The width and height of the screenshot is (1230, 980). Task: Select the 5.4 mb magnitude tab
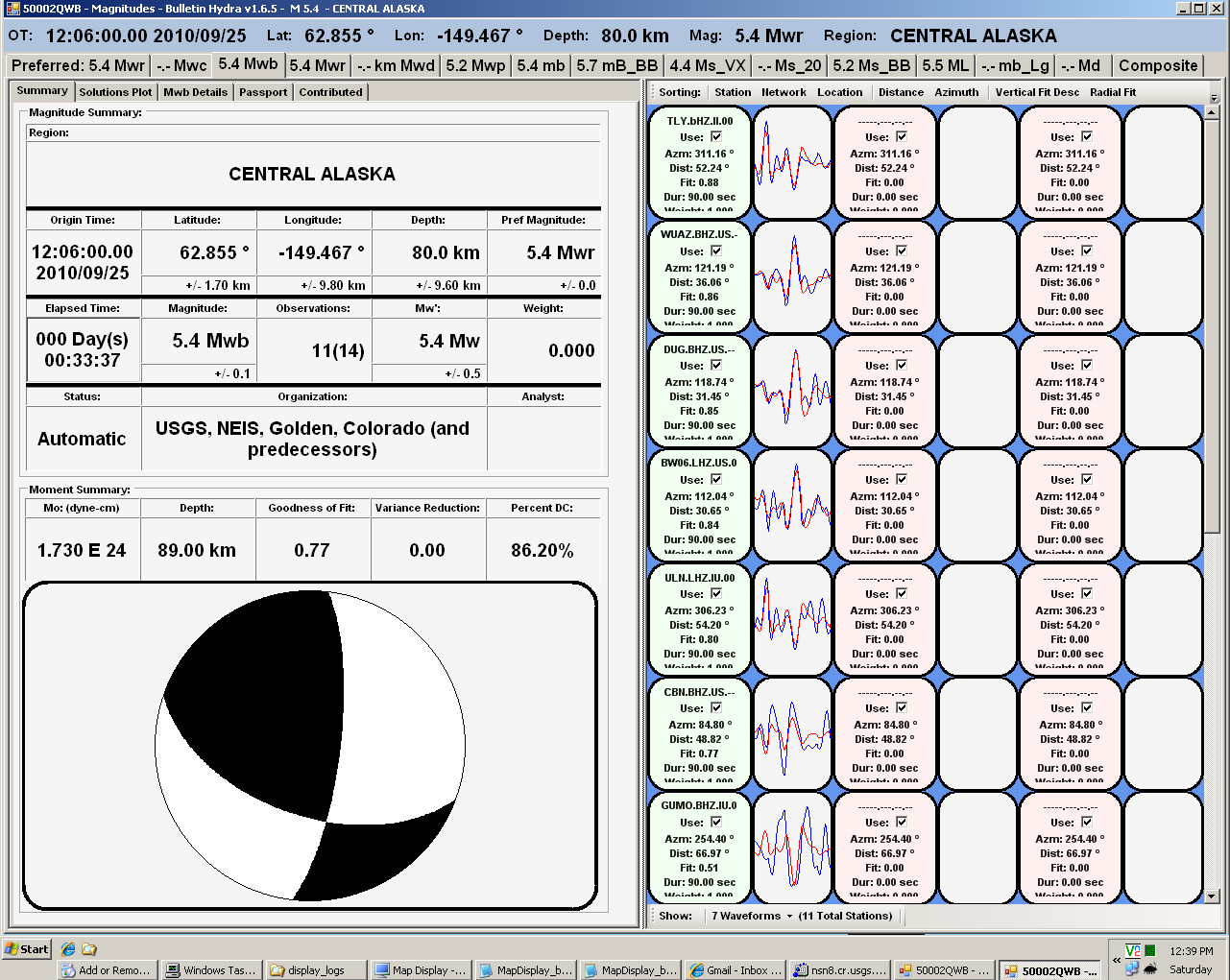pos(541,65)
